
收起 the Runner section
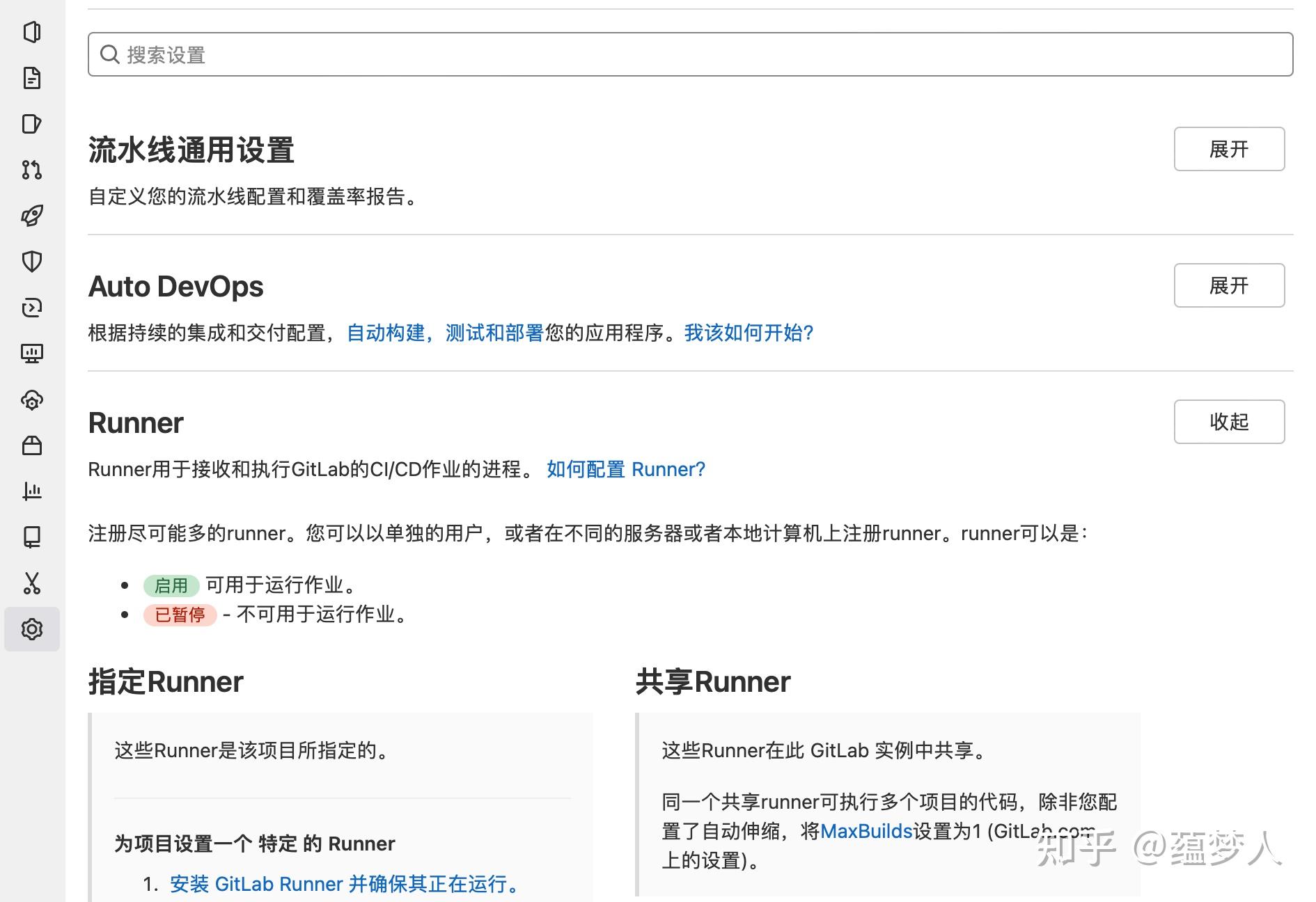(x=1228, y=422)
